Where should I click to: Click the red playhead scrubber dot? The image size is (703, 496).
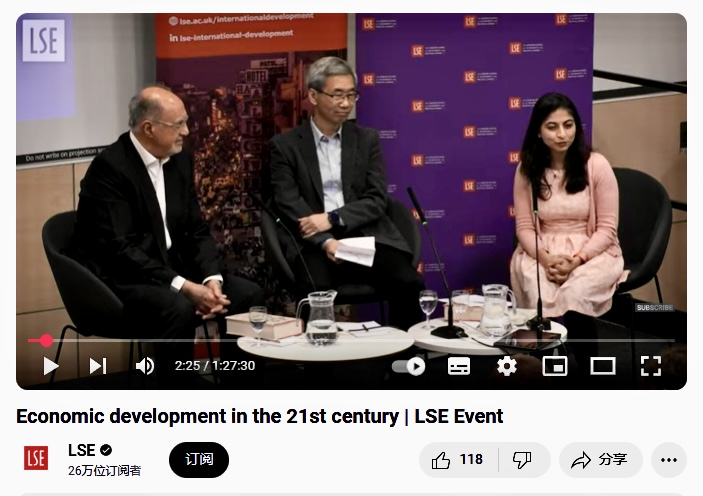coord(46,341)
